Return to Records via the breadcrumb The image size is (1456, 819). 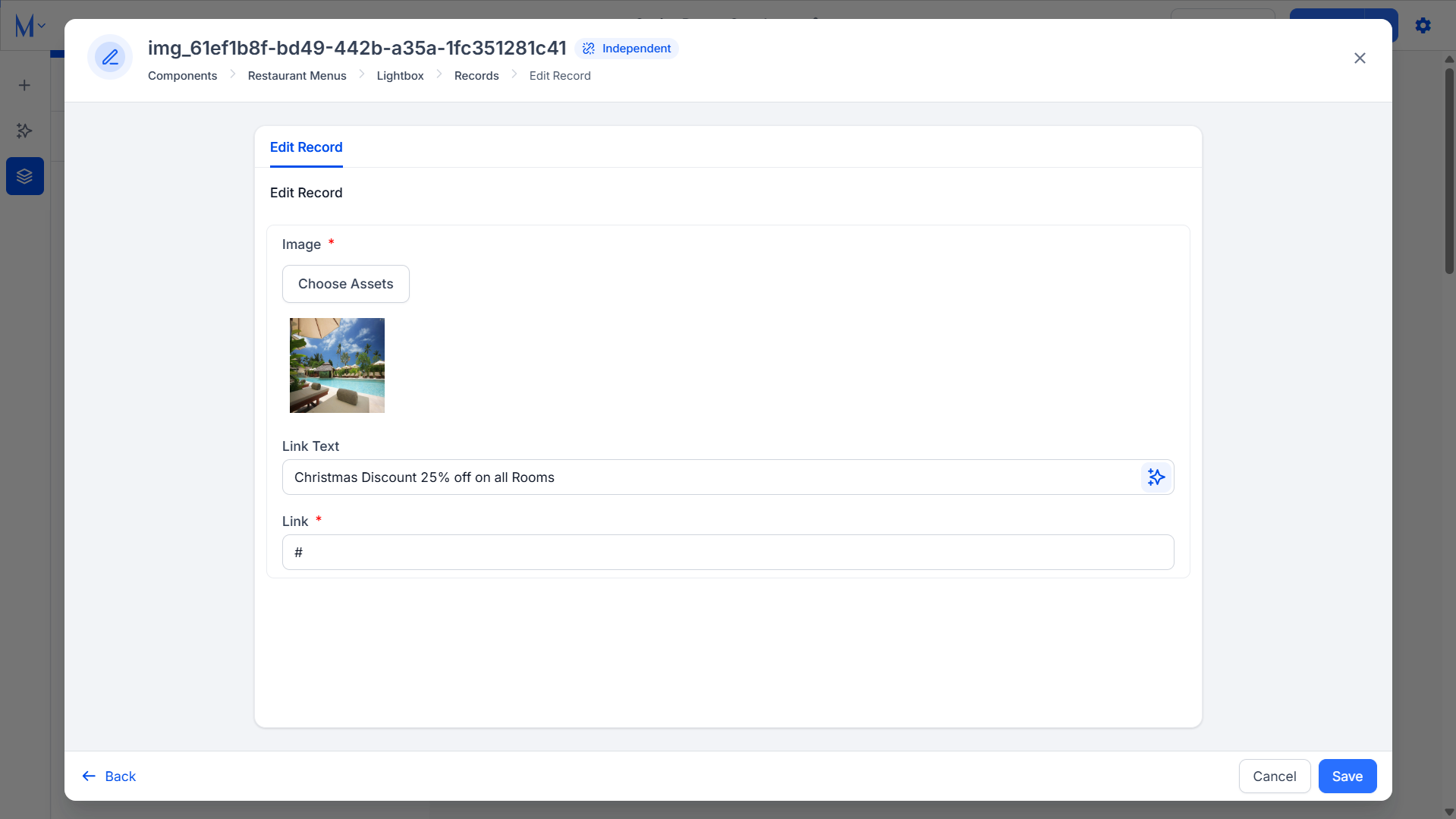[x=476, y=76]
